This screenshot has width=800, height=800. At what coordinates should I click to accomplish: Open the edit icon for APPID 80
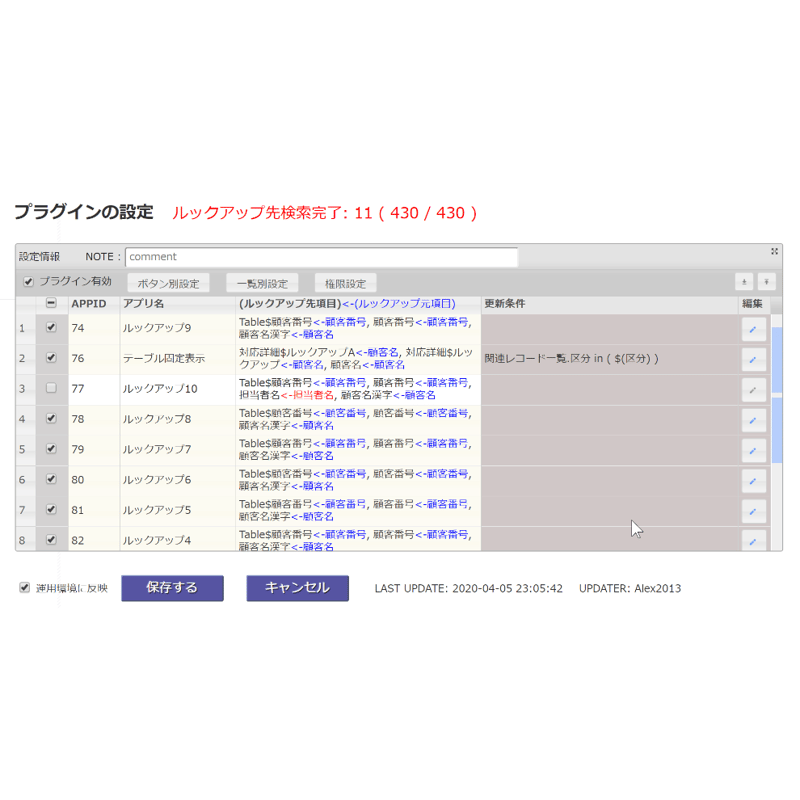[x=753, y=481]
